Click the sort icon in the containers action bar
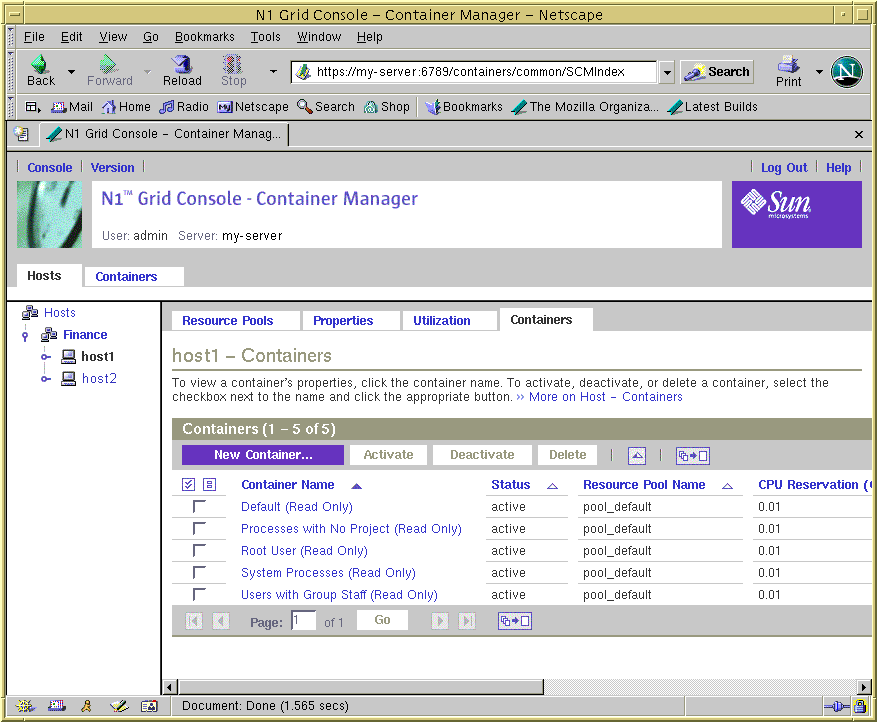 (636, 456)
